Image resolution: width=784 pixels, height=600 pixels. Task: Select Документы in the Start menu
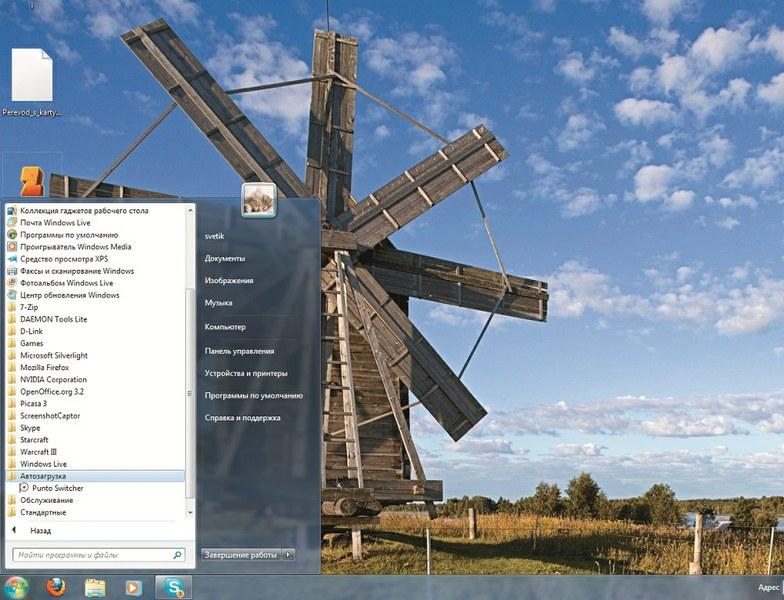(225, 258)
